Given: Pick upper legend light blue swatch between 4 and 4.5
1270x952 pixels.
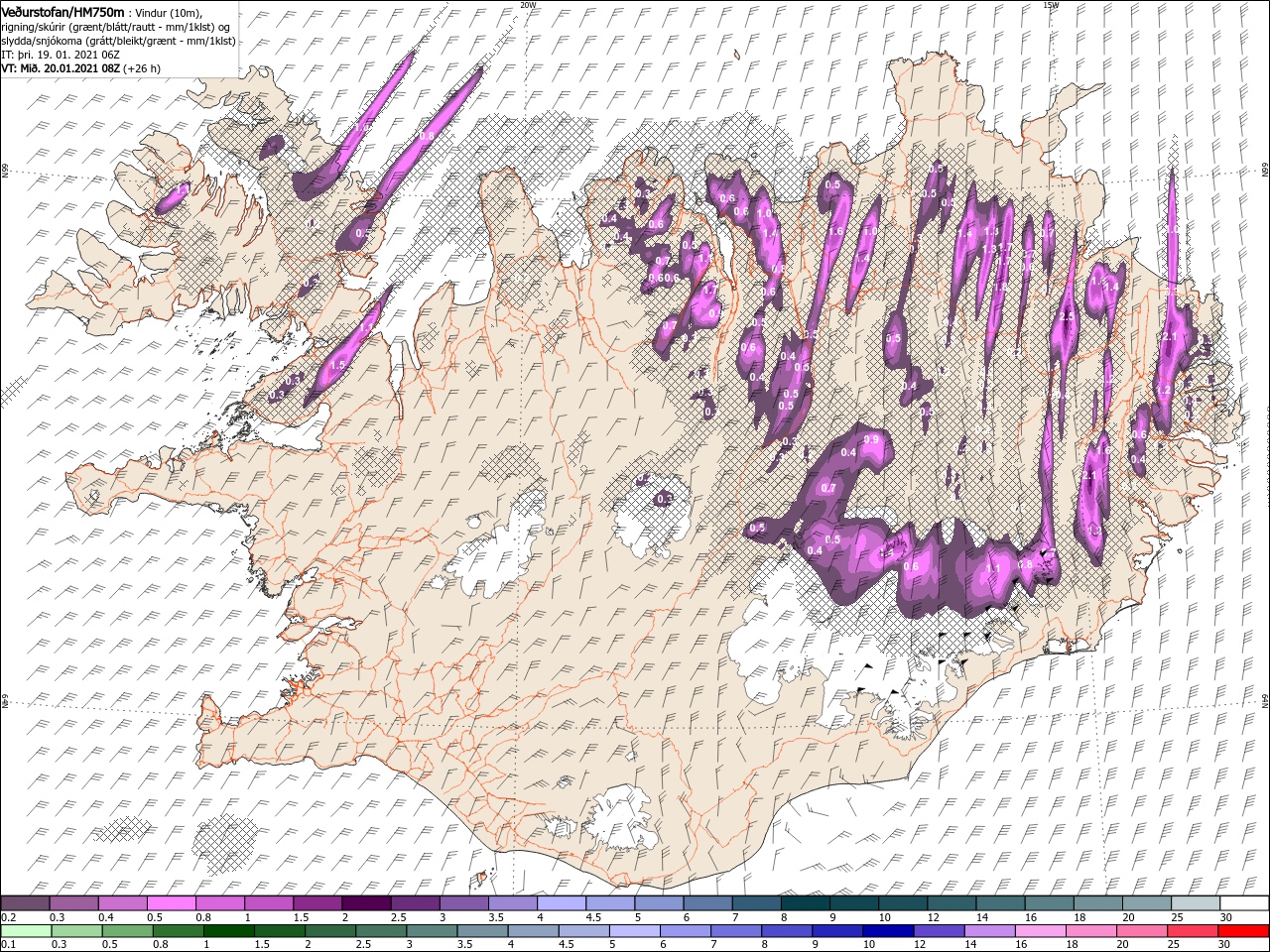Looking at the screenshot, I should (562, 903).
